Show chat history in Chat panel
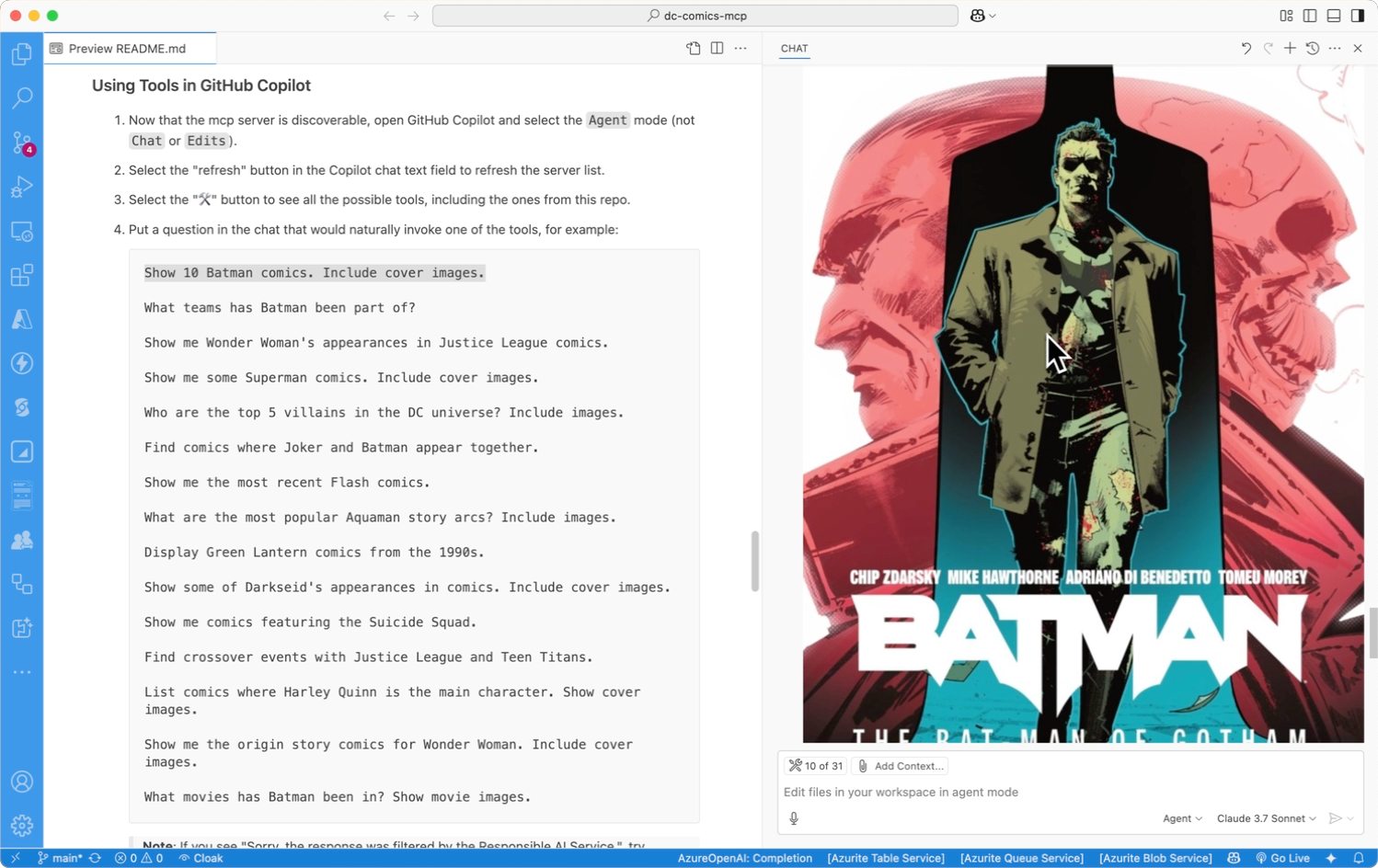Image resolution: width=1378 pixels, height=868 pixels. (1313, 49)
